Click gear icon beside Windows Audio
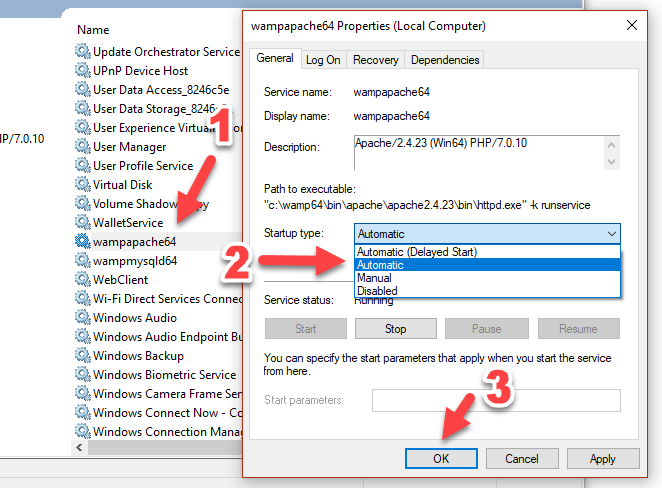 click(83, 317)
